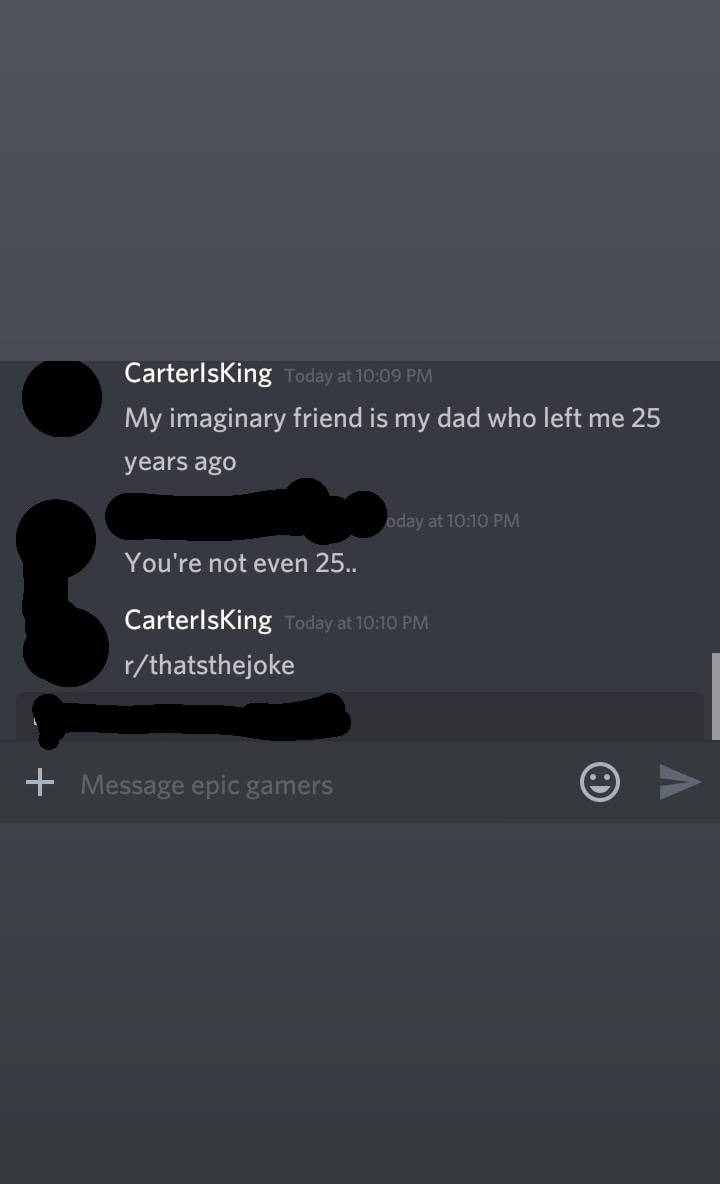
Task: Click the chat scrollbar thumb
Action: coord(715,696)
